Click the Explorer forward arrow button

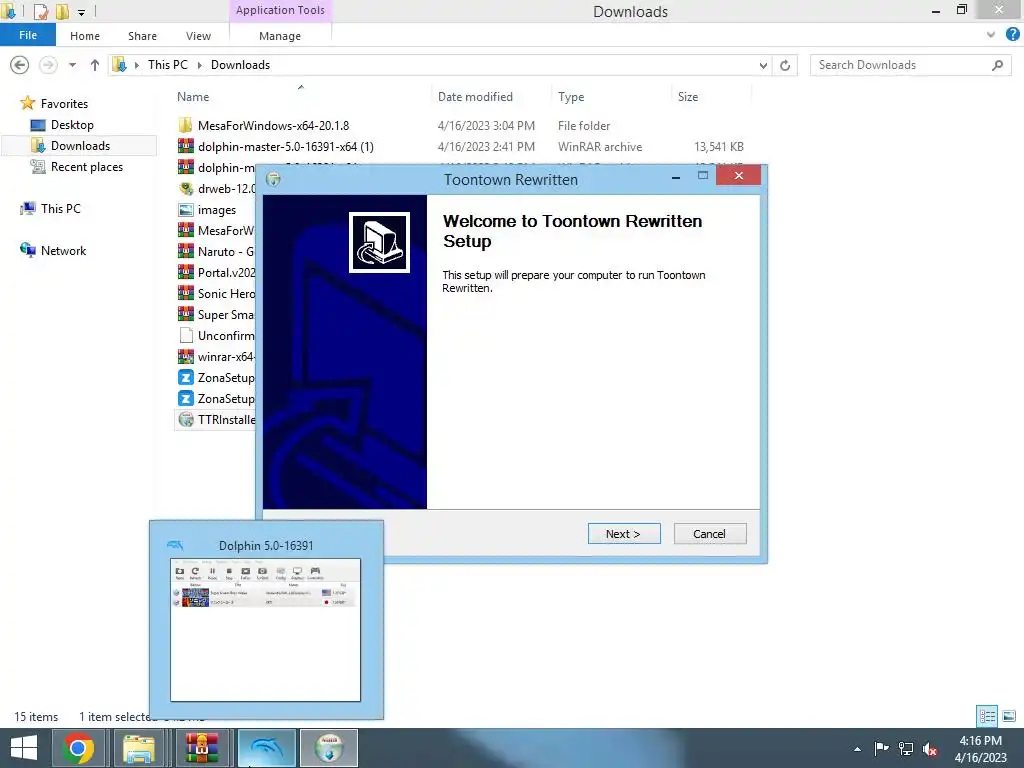coord(48,65)
